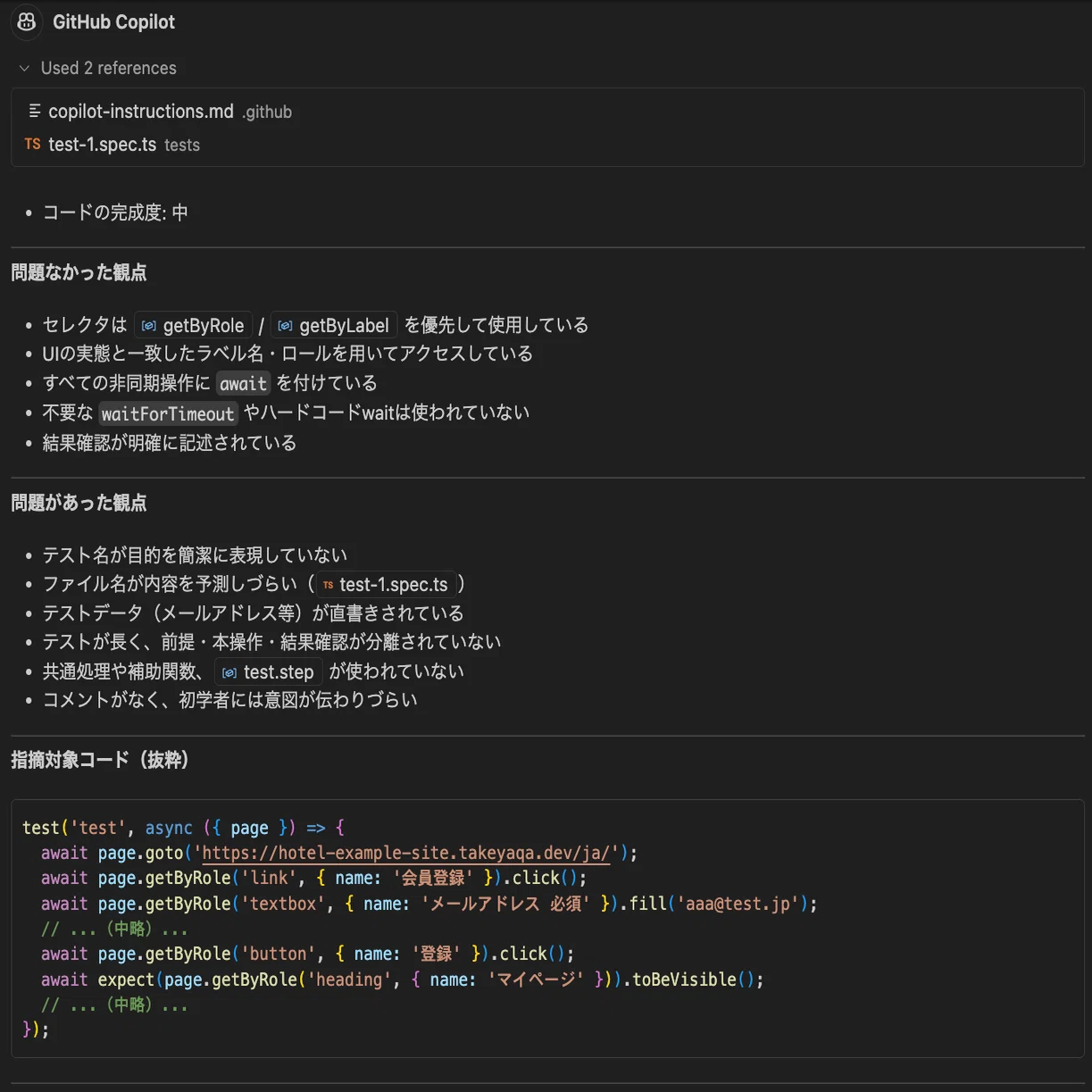
Task: Open test-1.spec.ts reference under tests
Action: 103,145
